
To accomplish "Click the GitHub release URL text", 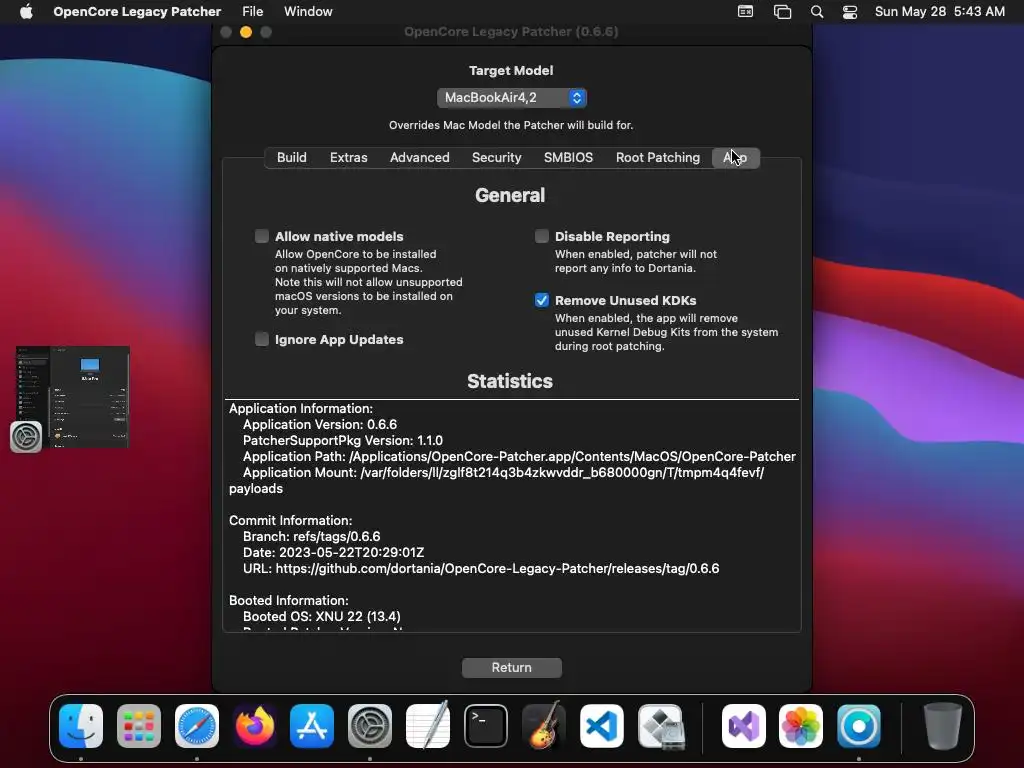I will pyautogui.click(x=498, y=568).
